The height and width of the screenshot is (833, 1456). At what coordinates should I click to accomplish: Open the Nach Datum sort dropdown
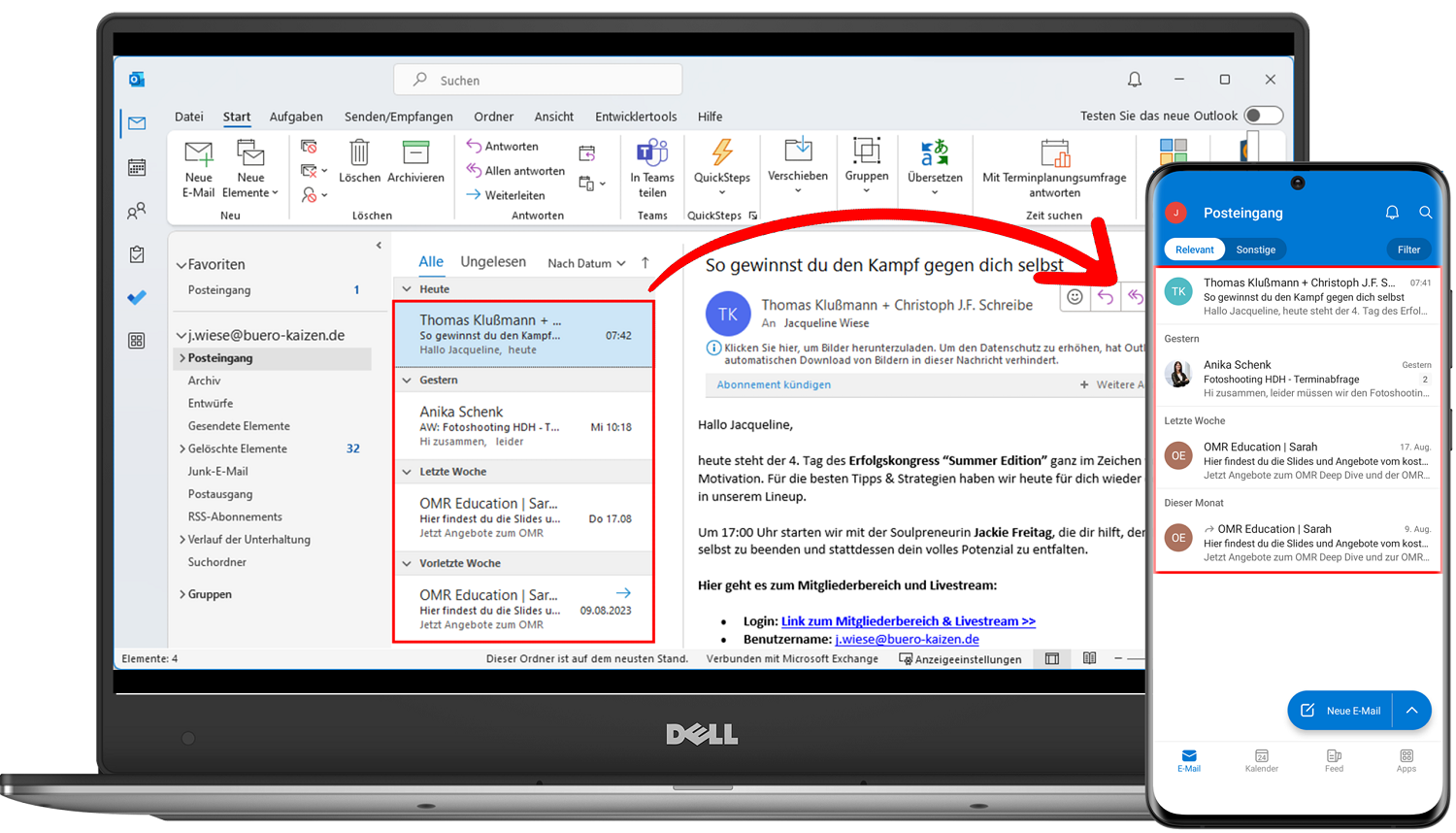586,263
